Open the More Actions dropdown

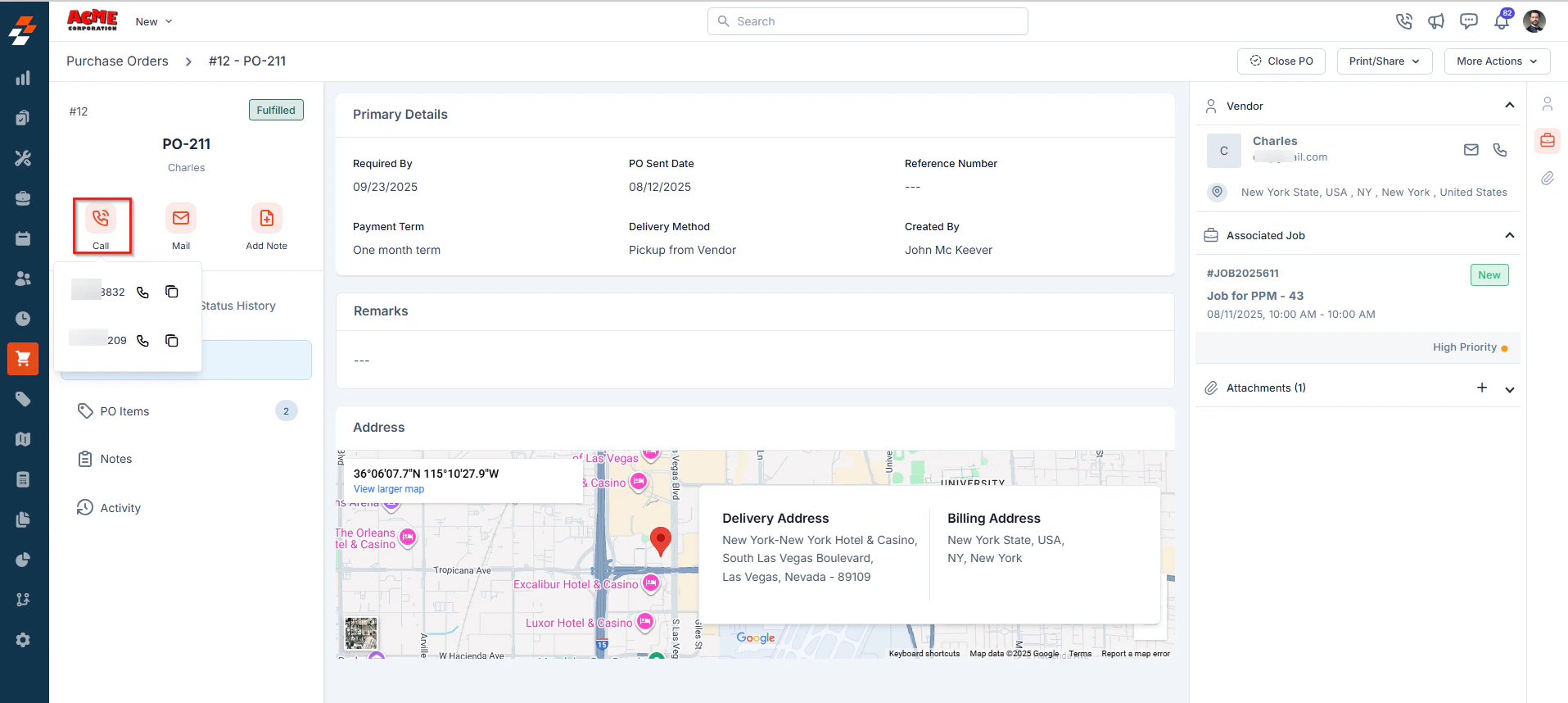[x=1497, y=61]
